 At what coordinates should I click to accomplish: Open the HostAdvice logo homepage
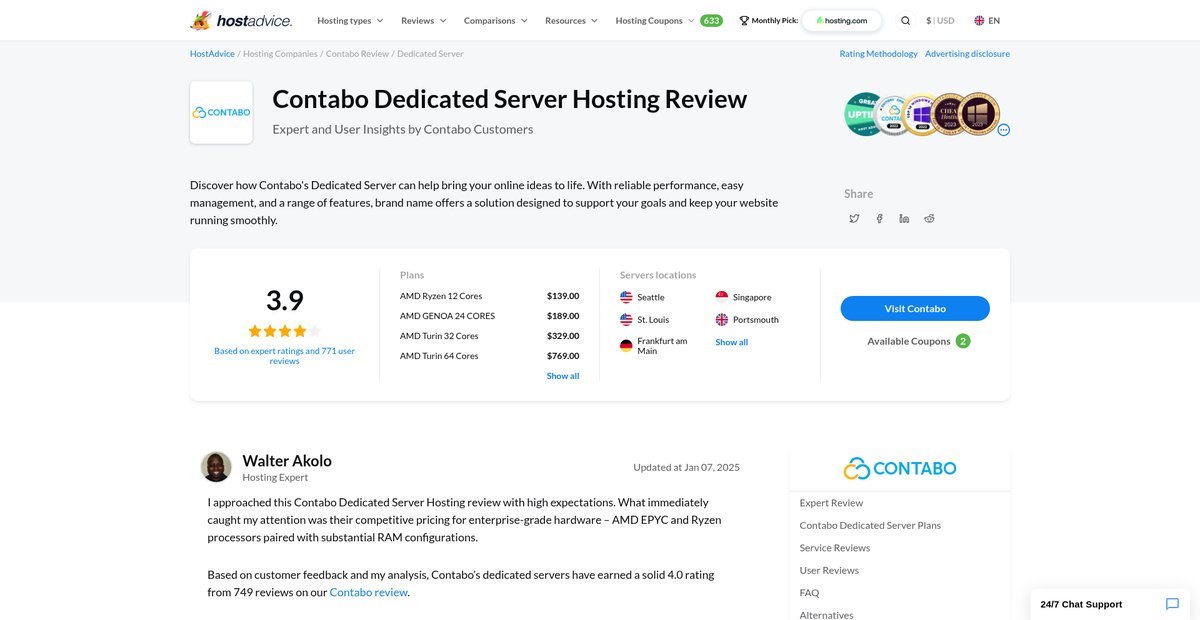pos(242,20)
